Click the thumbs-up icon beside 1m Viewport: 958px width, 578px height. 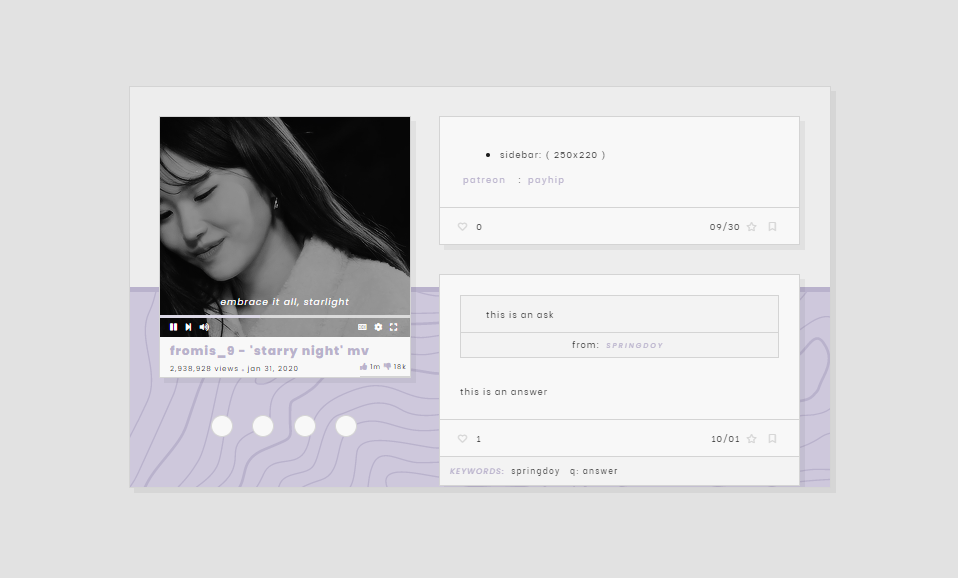coord(364,367)
